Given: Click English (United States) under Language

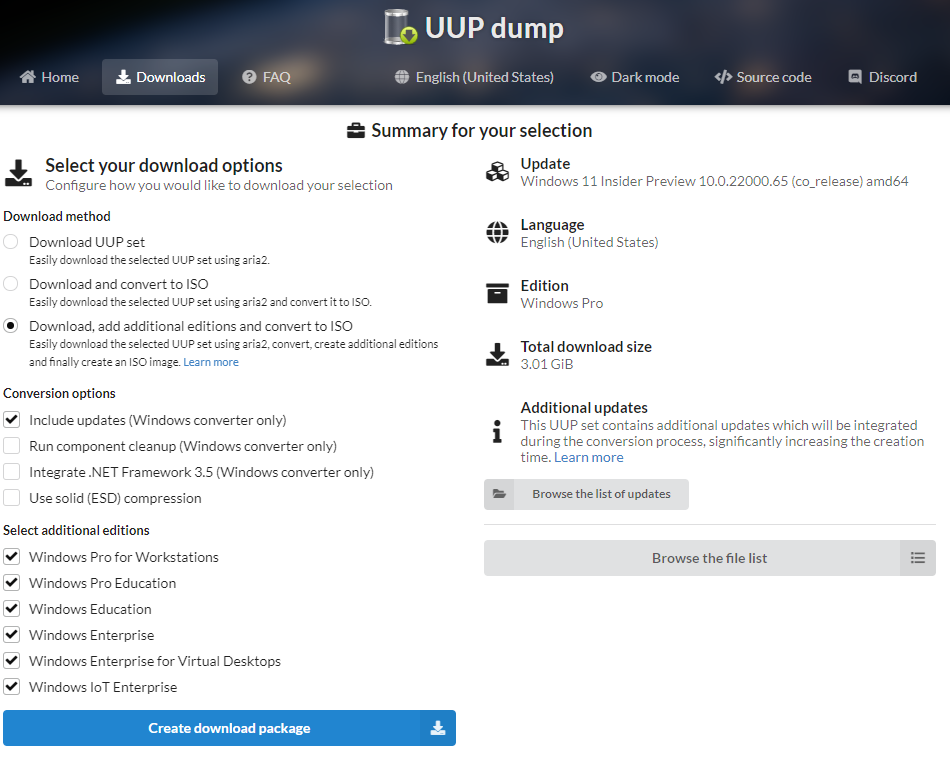Looking at the screenshot, I should [589, 242].
